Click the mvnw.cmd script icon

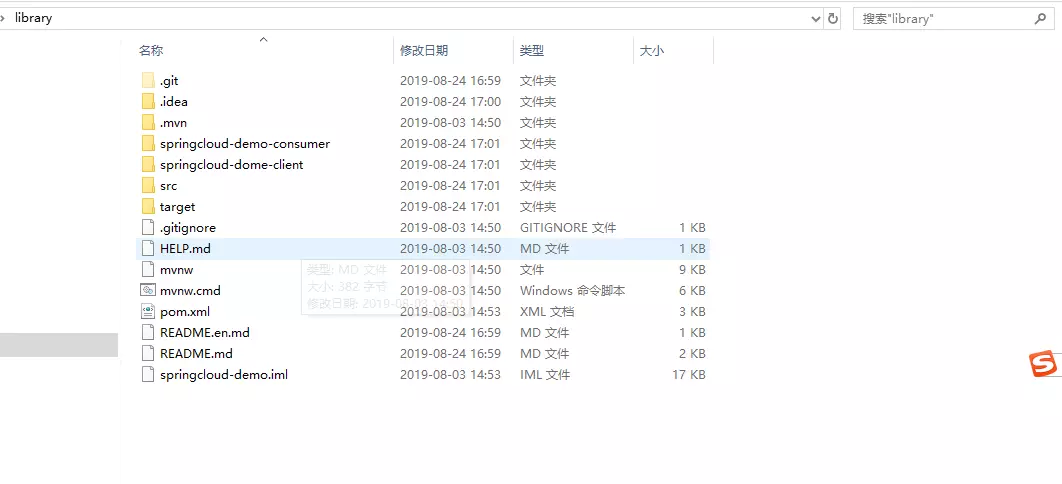(148, 290)
